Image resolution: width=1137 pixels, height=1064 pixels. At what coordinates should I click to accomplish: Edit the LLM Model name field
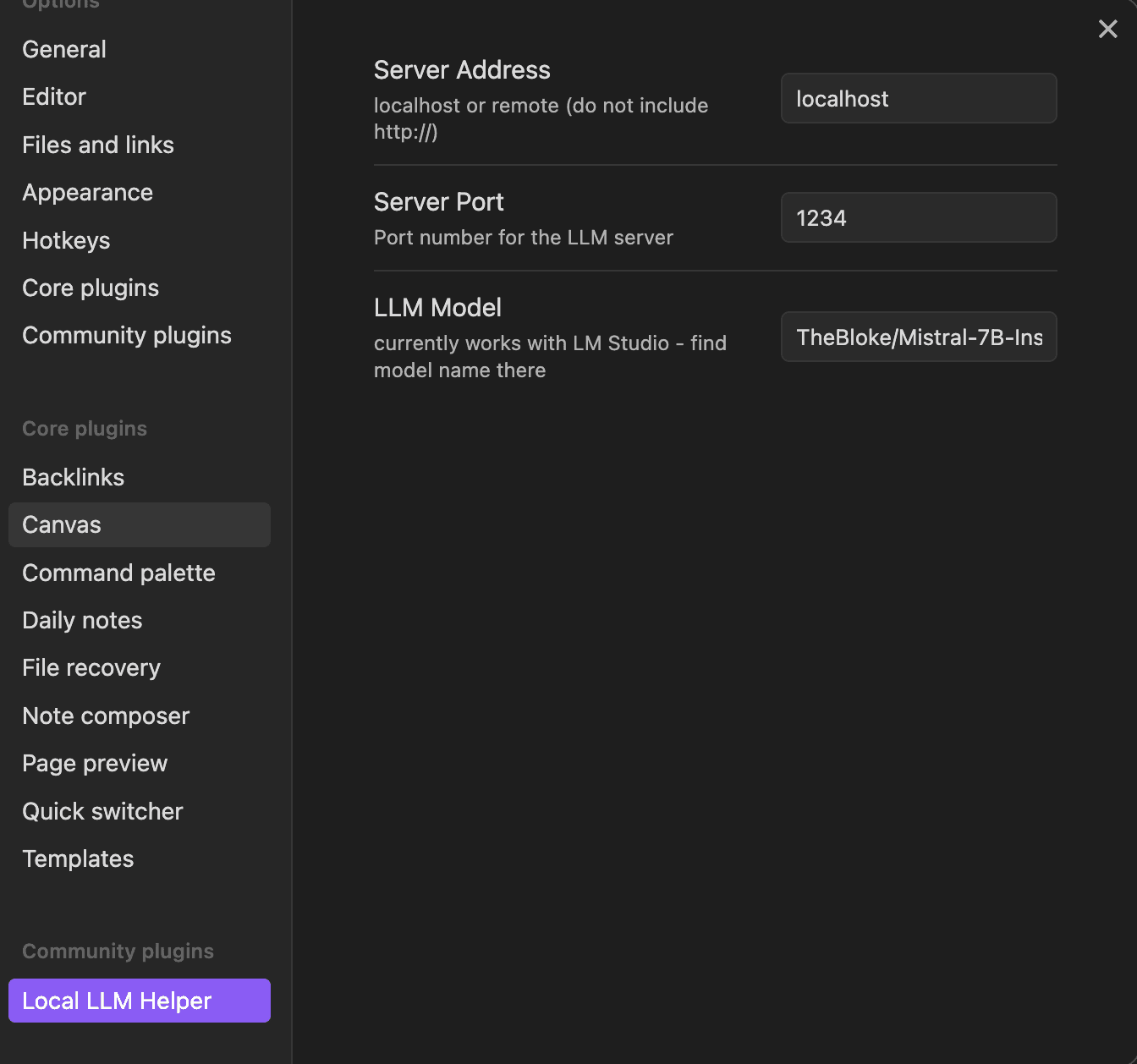918,337
